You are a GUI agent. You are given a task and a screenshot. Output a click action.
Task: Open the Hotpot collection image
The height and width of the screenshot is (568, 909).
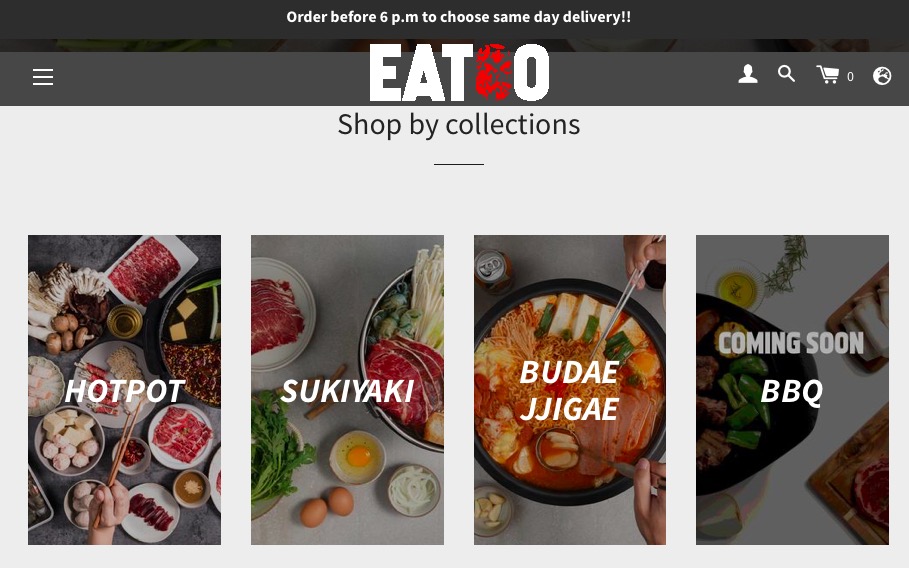(124, 389)
